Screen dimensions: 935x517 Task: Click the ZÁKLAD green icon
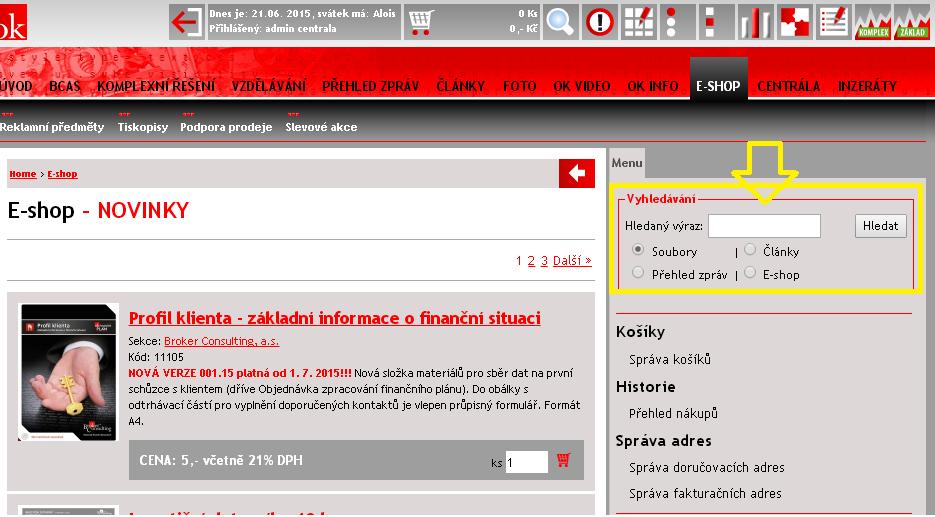coord(912,22)
